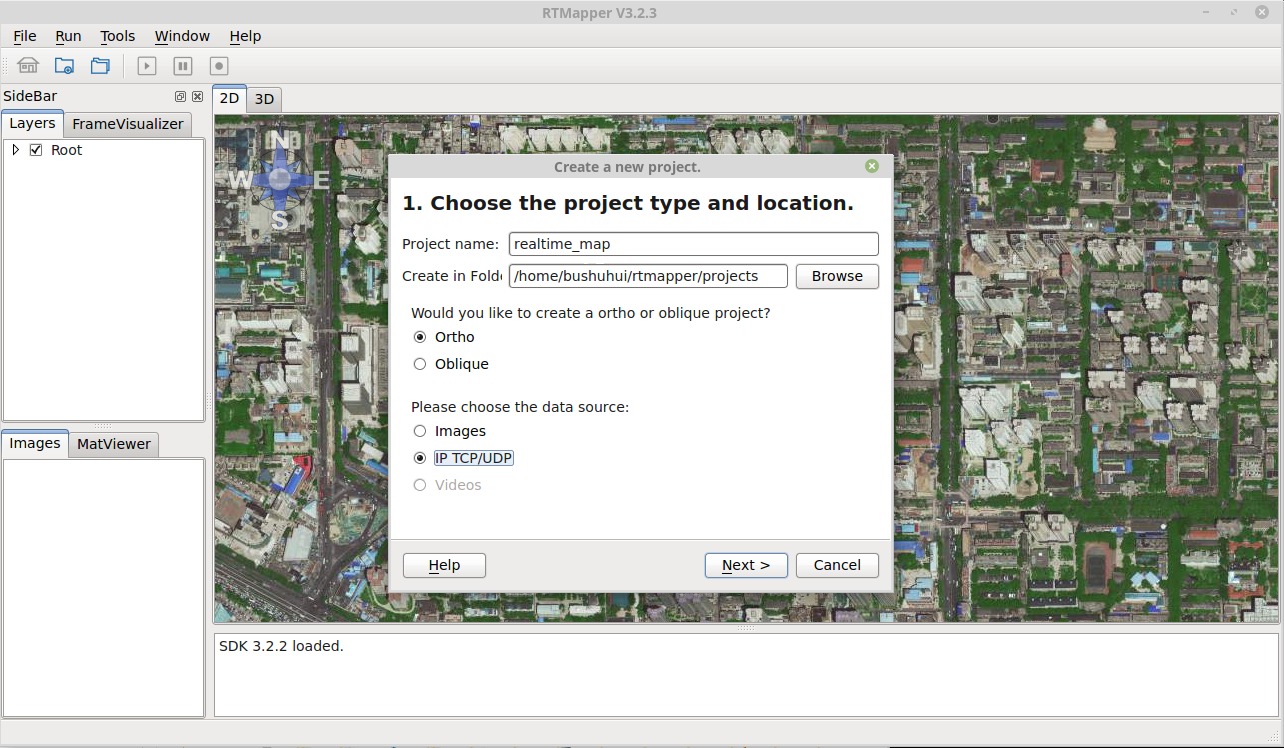Float the SideBar using its undock icon
Image resolution: width=1284 pixels, height=748 pixels.
[180, 96]
